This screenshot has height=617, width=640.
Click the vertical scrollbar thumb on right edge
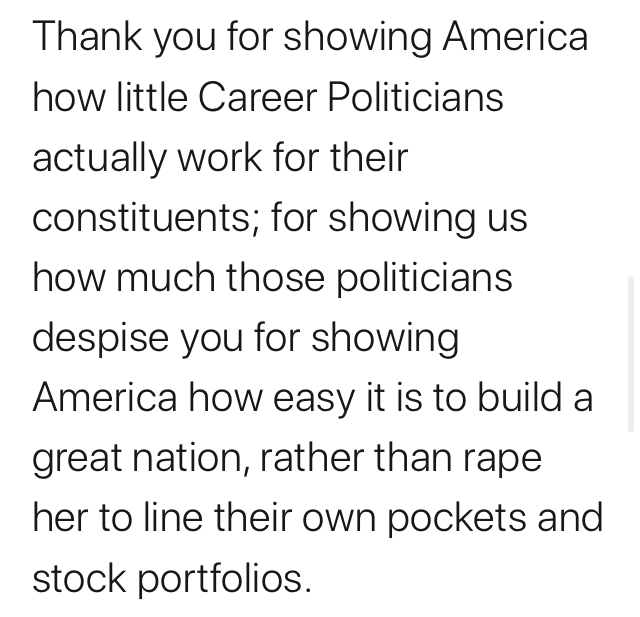[x=631, y=353]
